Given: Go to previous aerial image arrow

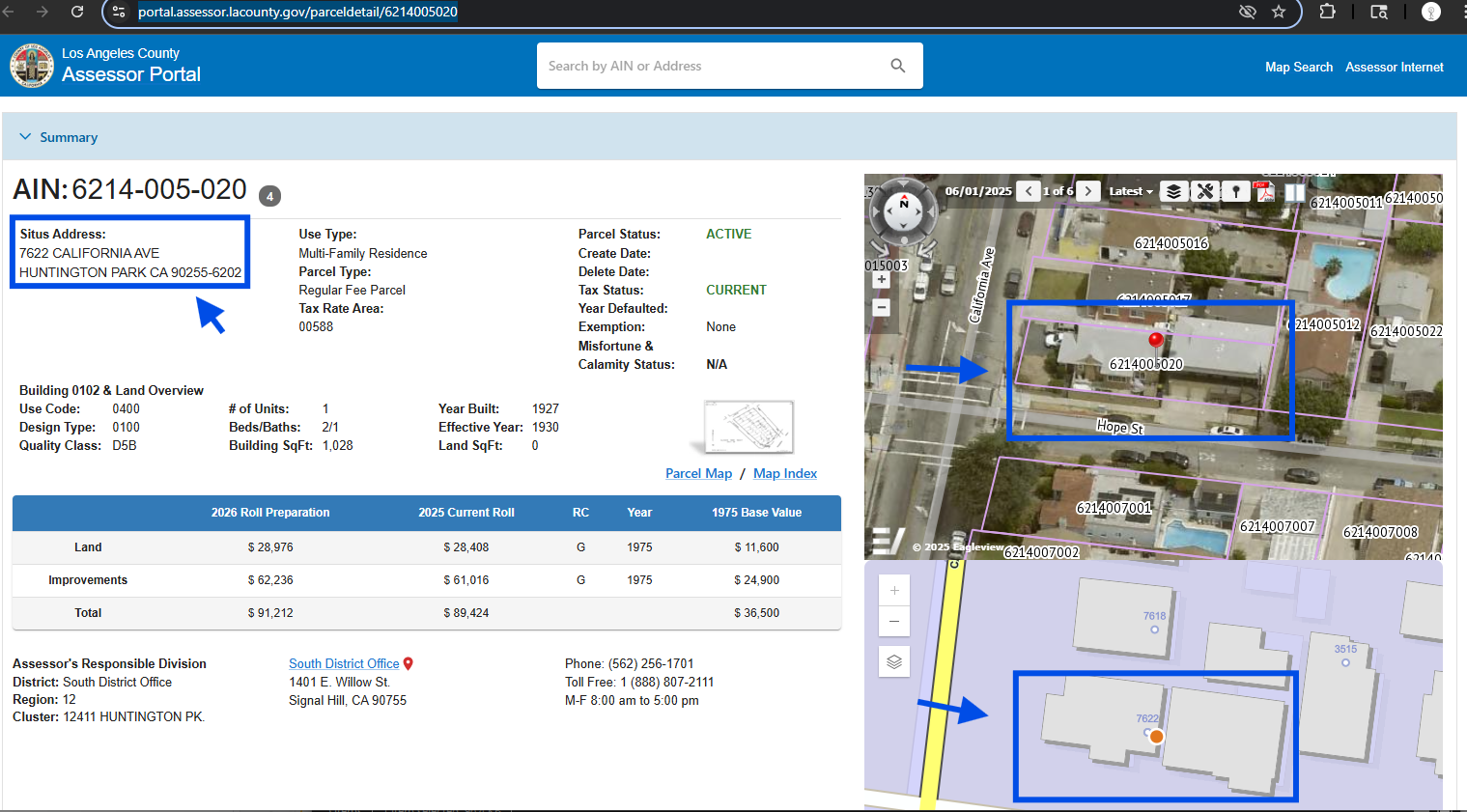Looking at the screenshot, I should click(x=1029, y=191).
